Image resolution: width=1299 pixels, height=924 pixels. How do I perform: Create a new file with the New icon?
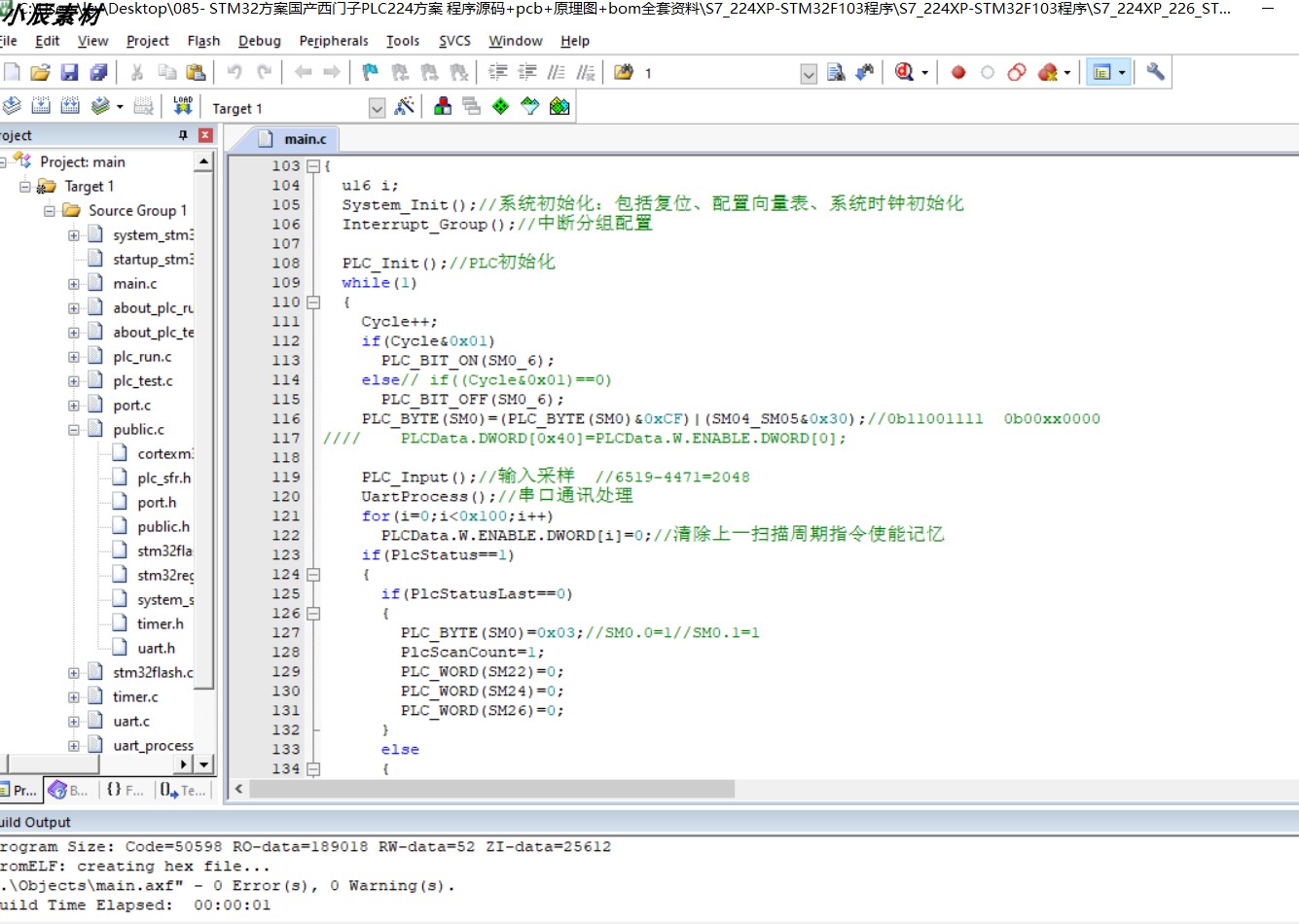point(12,72)
